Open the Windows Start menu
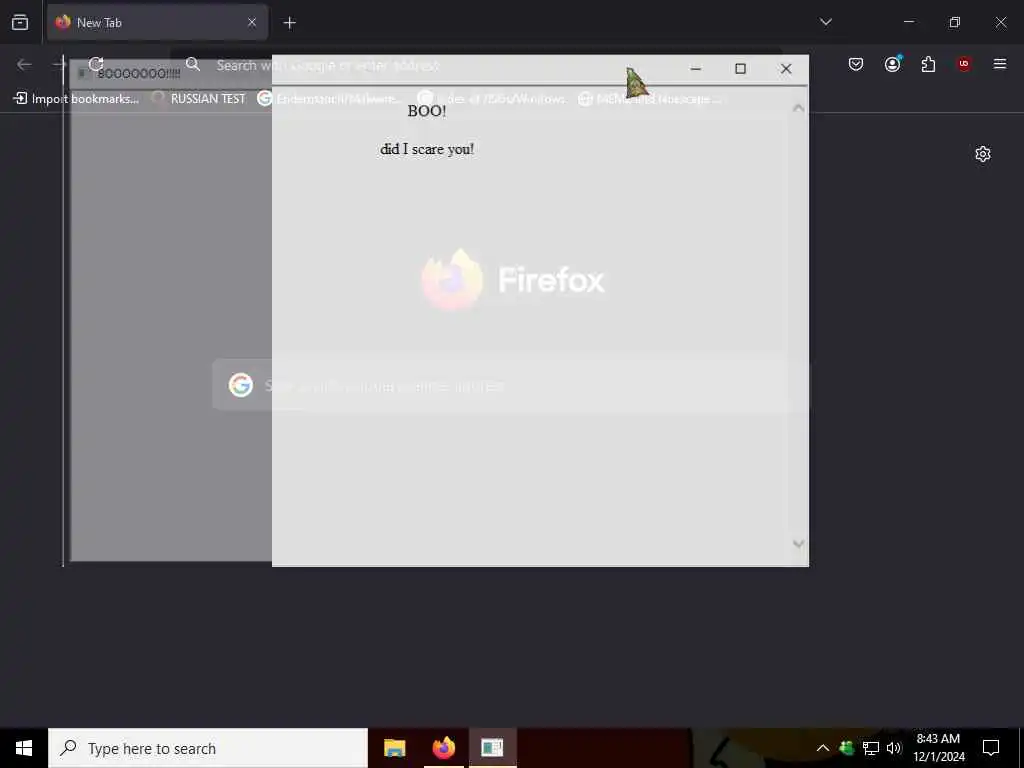 (24, 748)
